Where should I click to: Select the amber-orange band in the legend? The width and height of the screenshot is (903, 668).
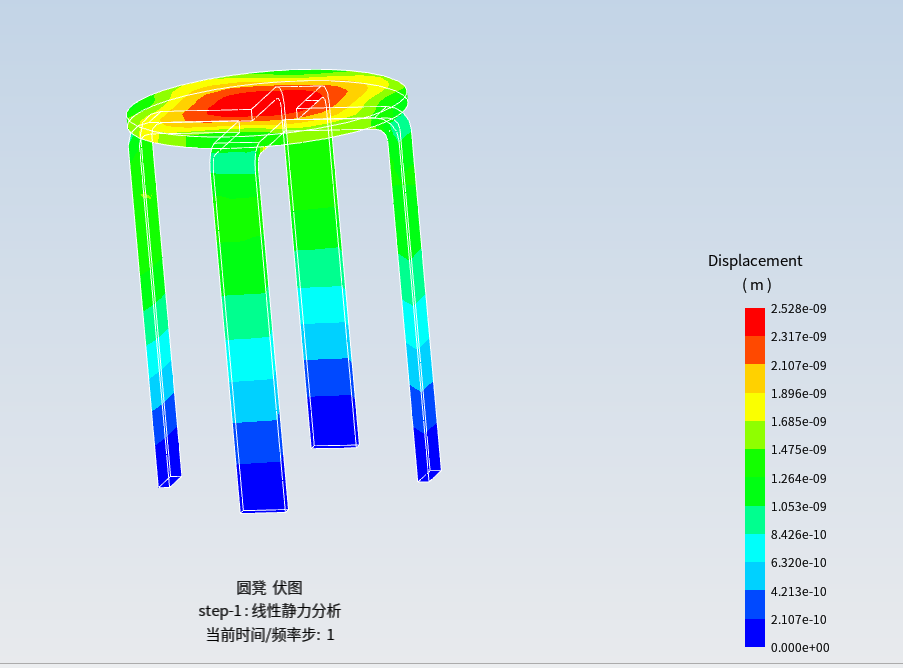point(754,378)
